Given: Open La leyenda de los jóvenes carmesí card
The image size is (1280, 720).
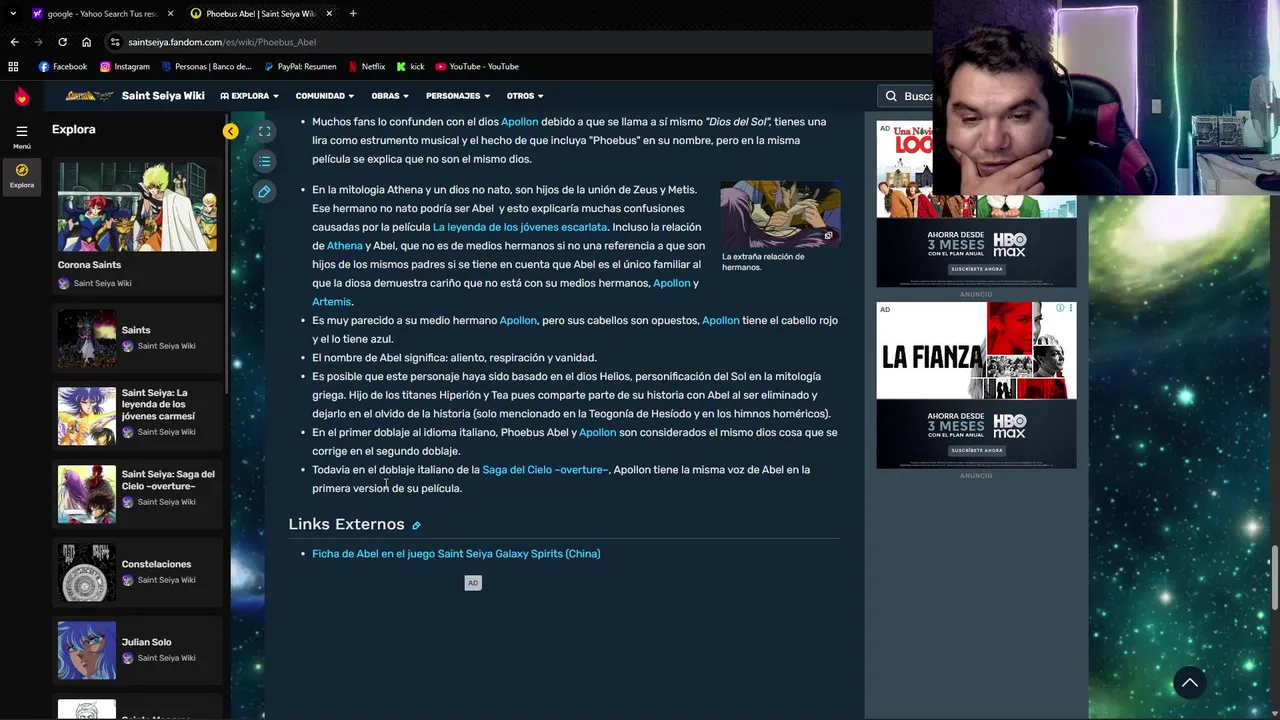Looking at the screenshot, I should [x=137, y=415].
